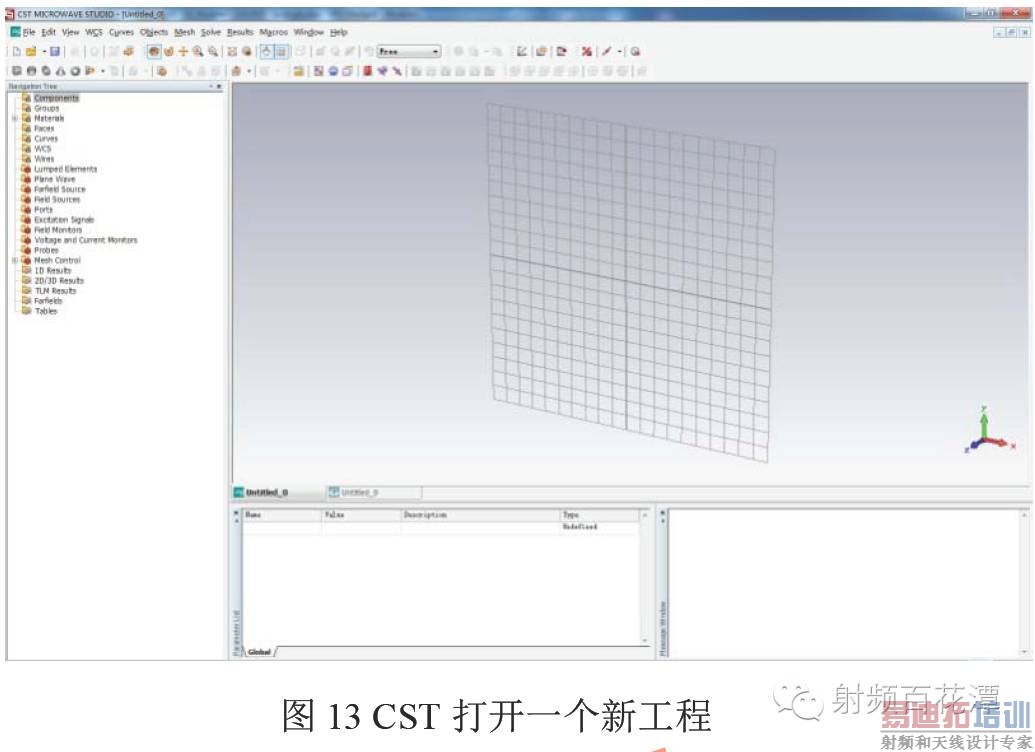1035x752 pixels.
Task: Open the Mesh menu
Action: [x=185, y=32]
